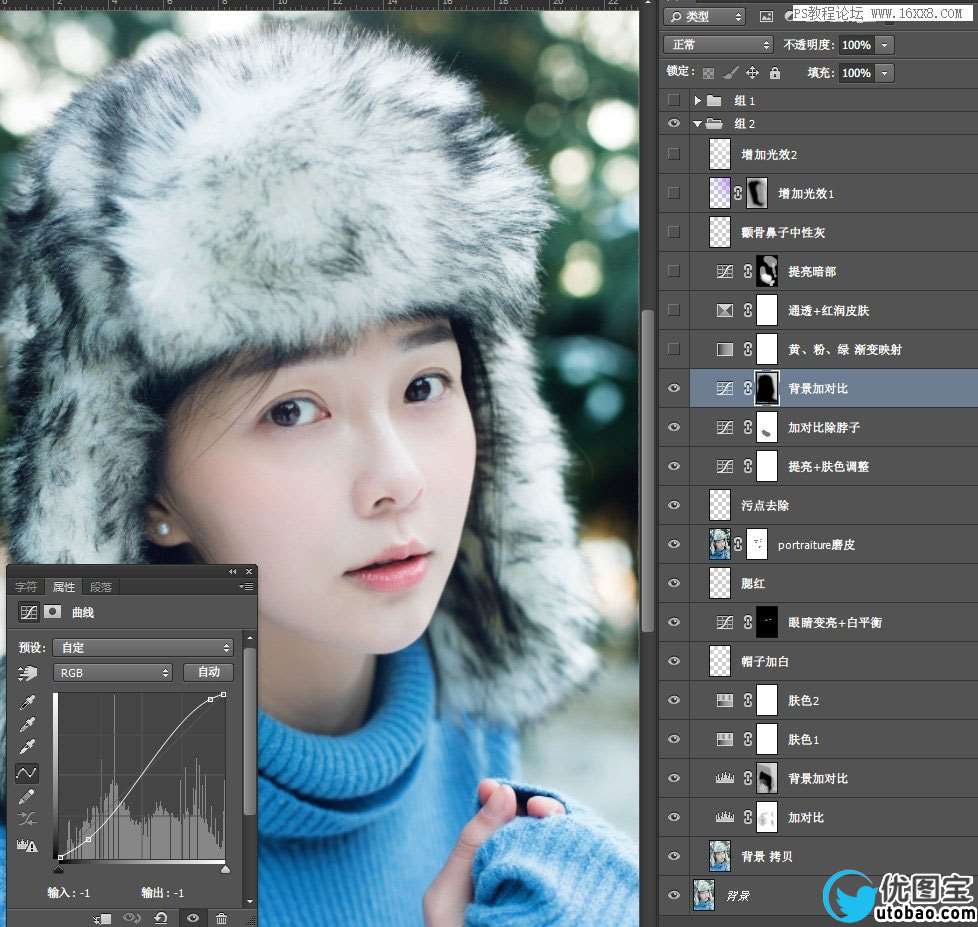978x927 pixels.
Task: Open the RGB channel dropdown
Action: 113,673
